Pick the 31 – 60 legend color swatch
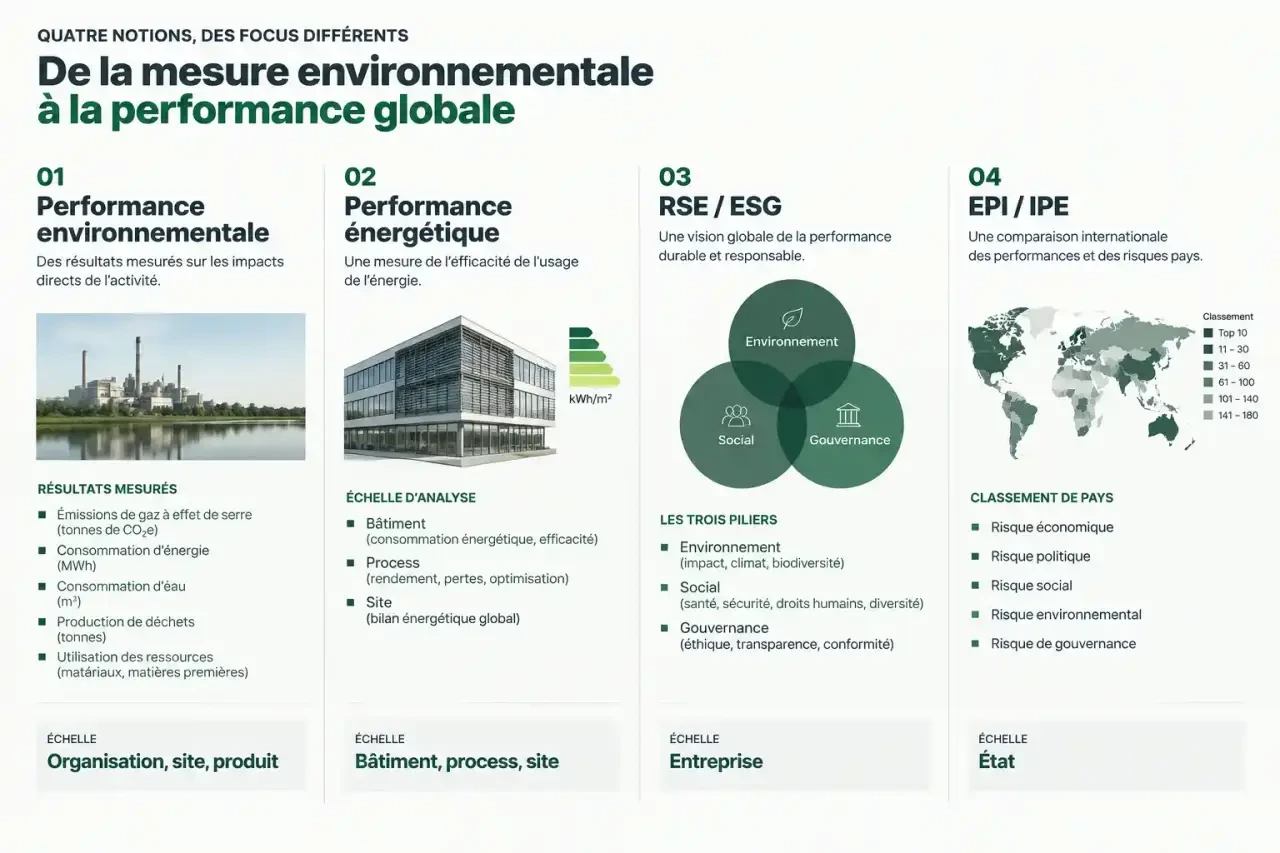The width and height of the screenshot is (1280, 853). 1208,366
